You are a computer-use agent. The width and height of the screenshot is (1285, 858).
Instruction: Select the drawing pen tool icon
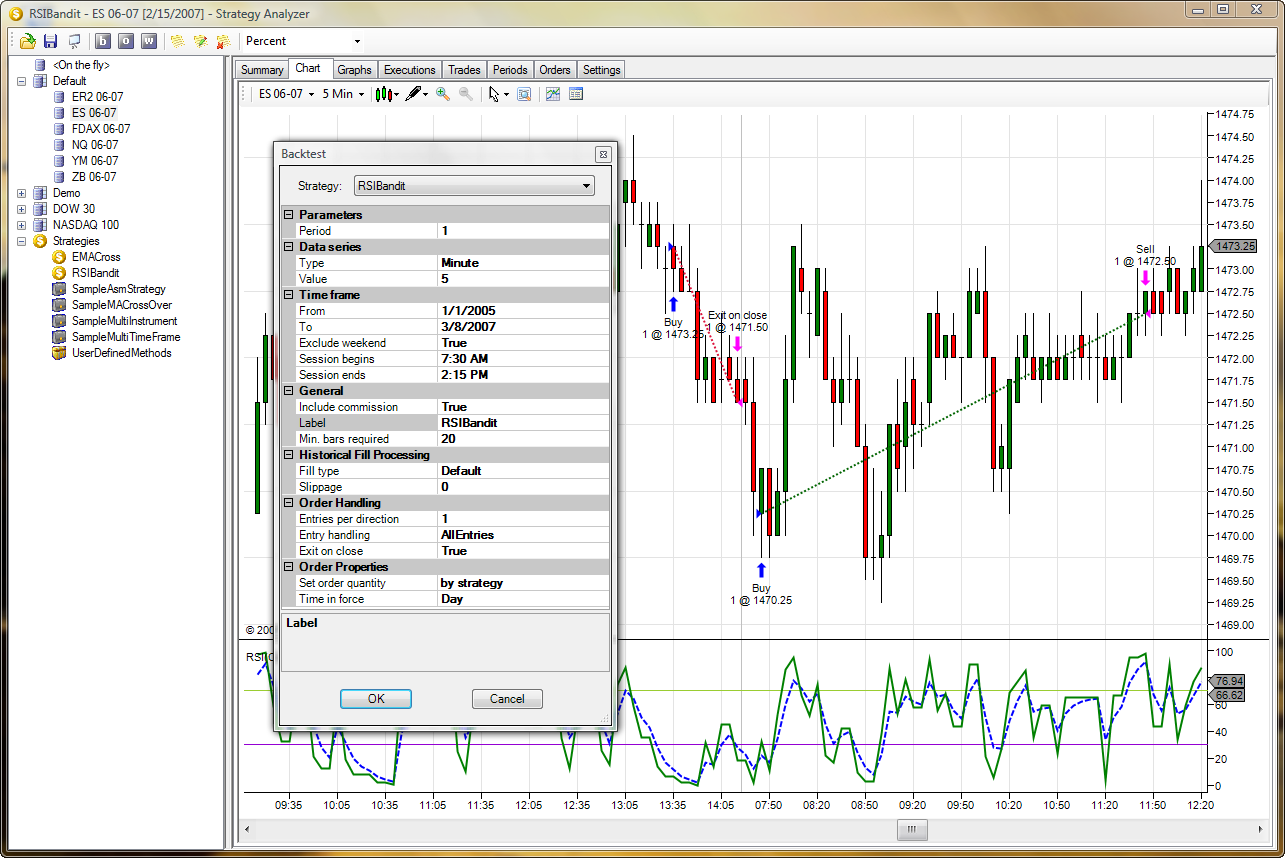pos(414,94)
